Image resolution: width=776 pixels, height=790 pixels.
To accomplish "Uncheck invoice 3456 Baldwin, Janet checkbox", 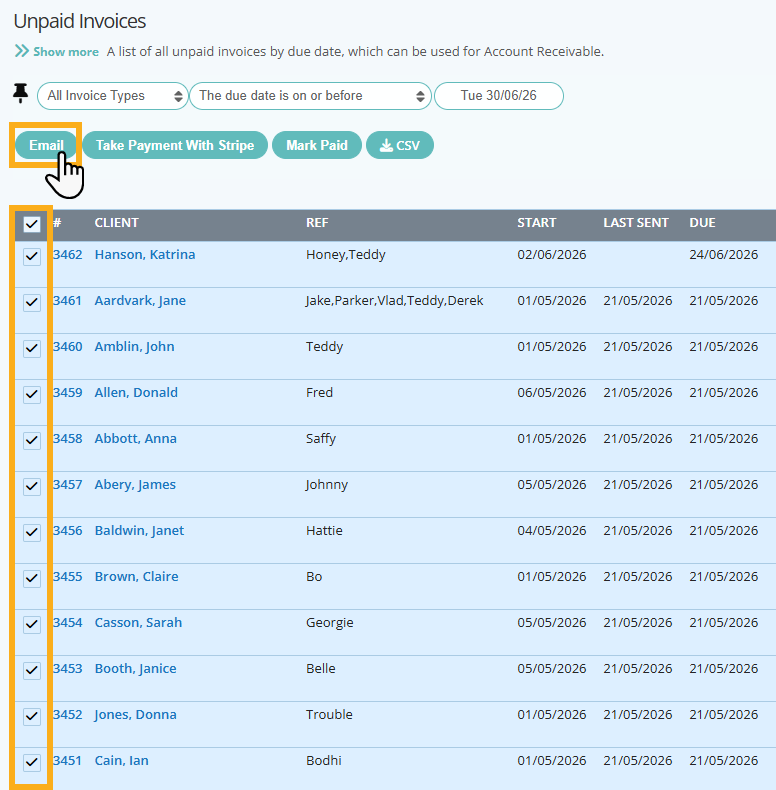I will (32, 532).
